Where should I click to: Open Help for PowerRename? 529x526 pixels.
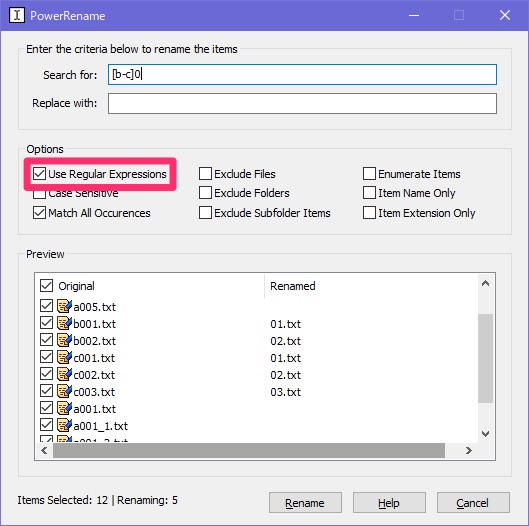pyautogui.click(x=389, y=503)
